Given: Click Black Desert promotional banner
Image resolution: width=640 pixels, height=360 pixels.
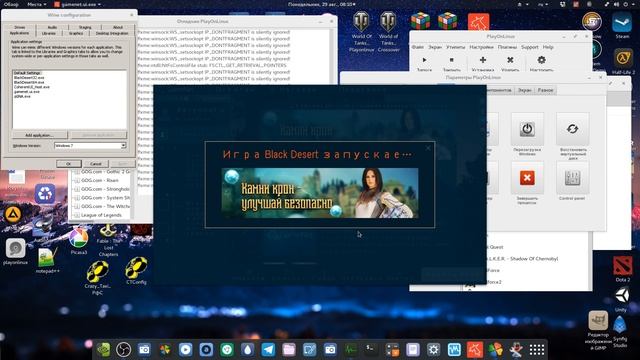Looking at the screenshot, I should pyautogui.click(x=320, y=193).
